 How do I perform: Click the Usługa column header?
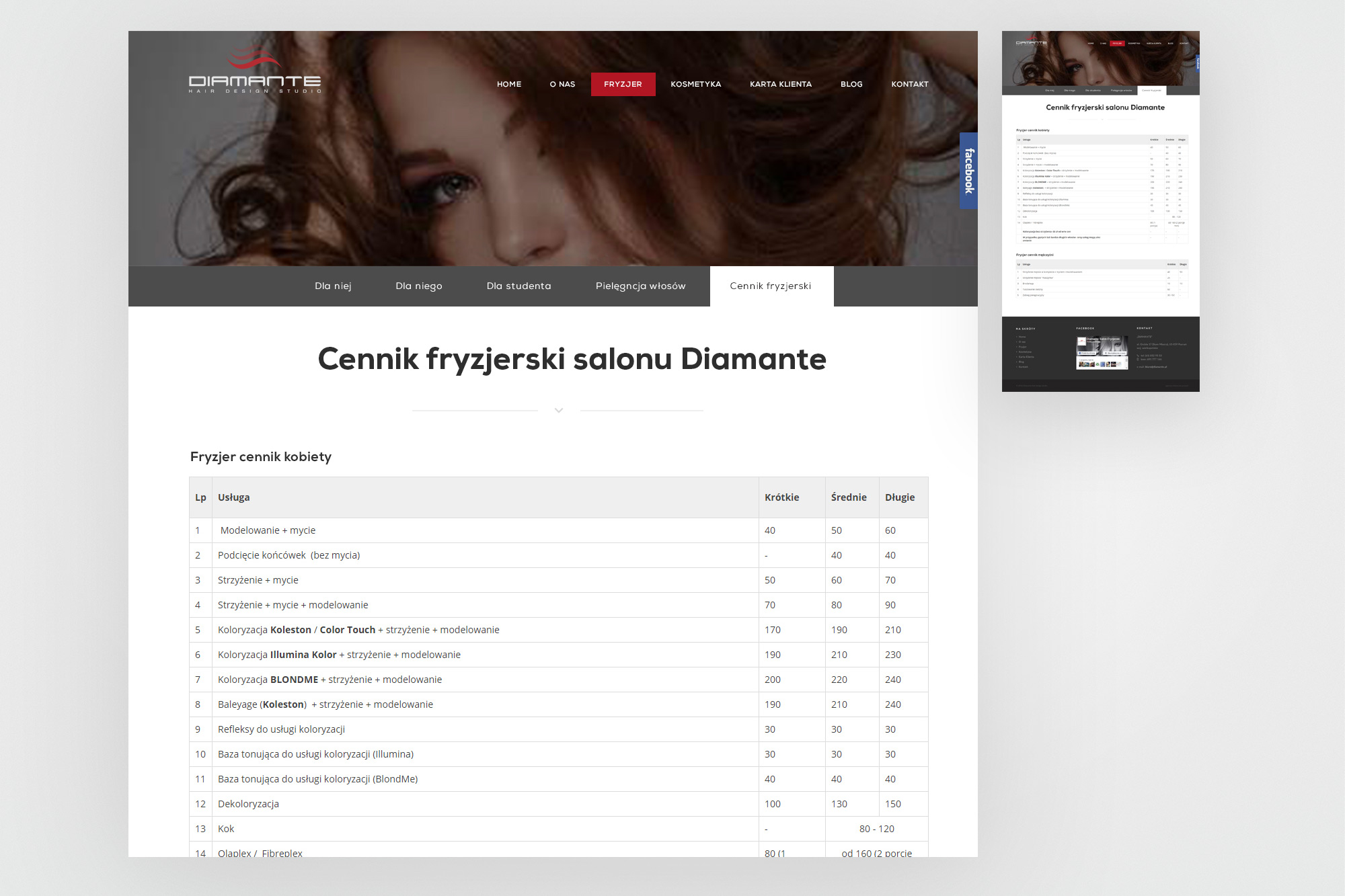(x=233, y=497)
